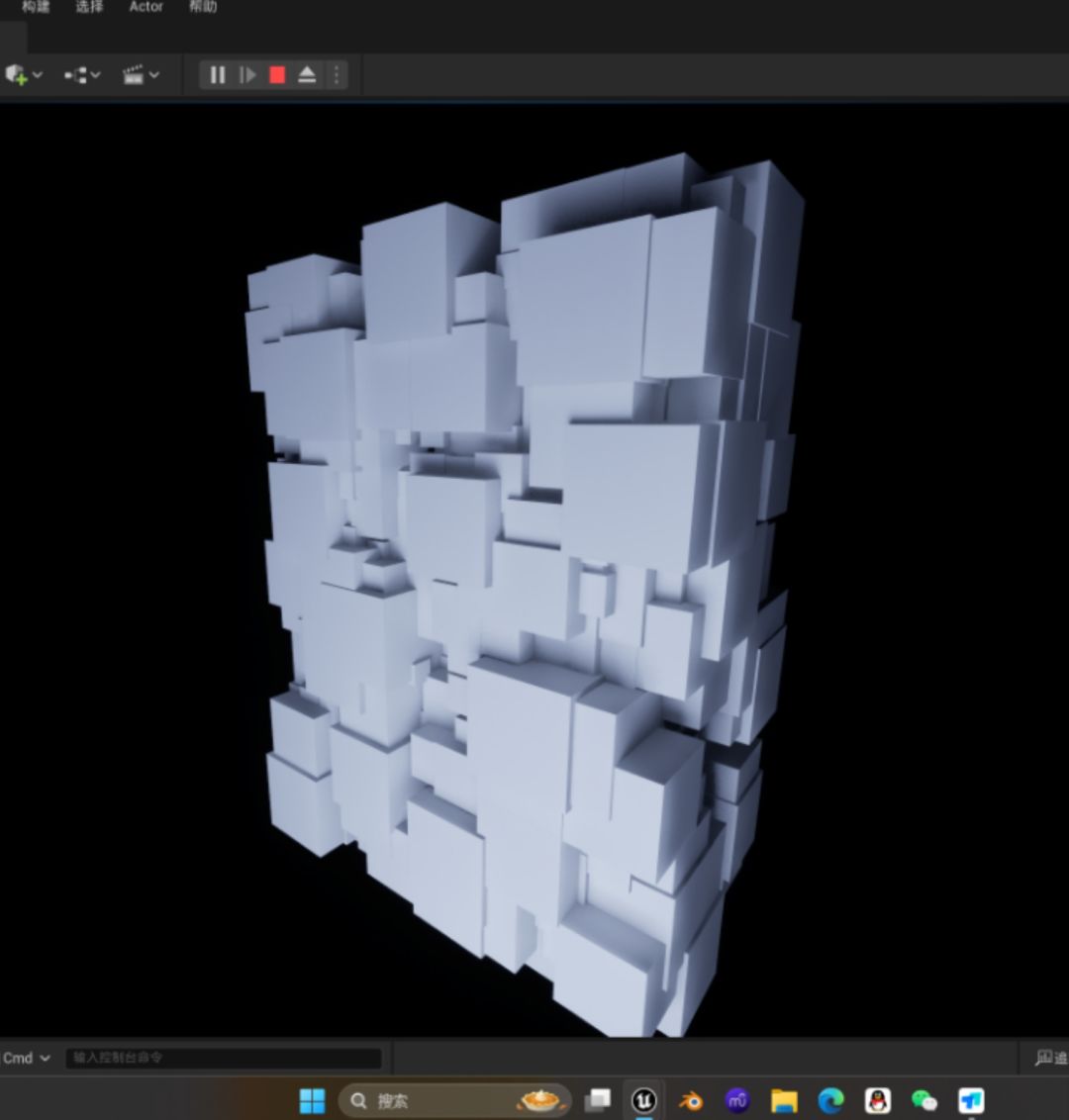Open the 帮助 help menu

click(203, 7)
